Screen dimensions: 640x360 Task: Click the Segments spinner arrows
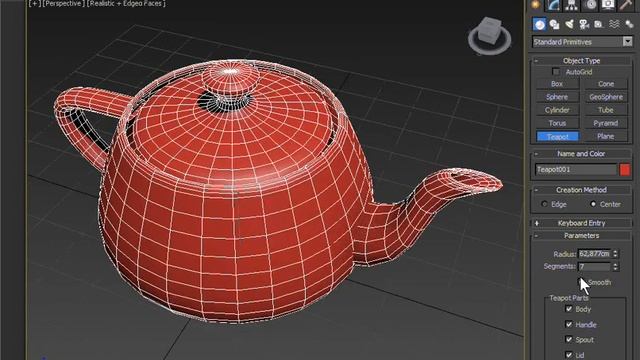(x=615, y=267)
